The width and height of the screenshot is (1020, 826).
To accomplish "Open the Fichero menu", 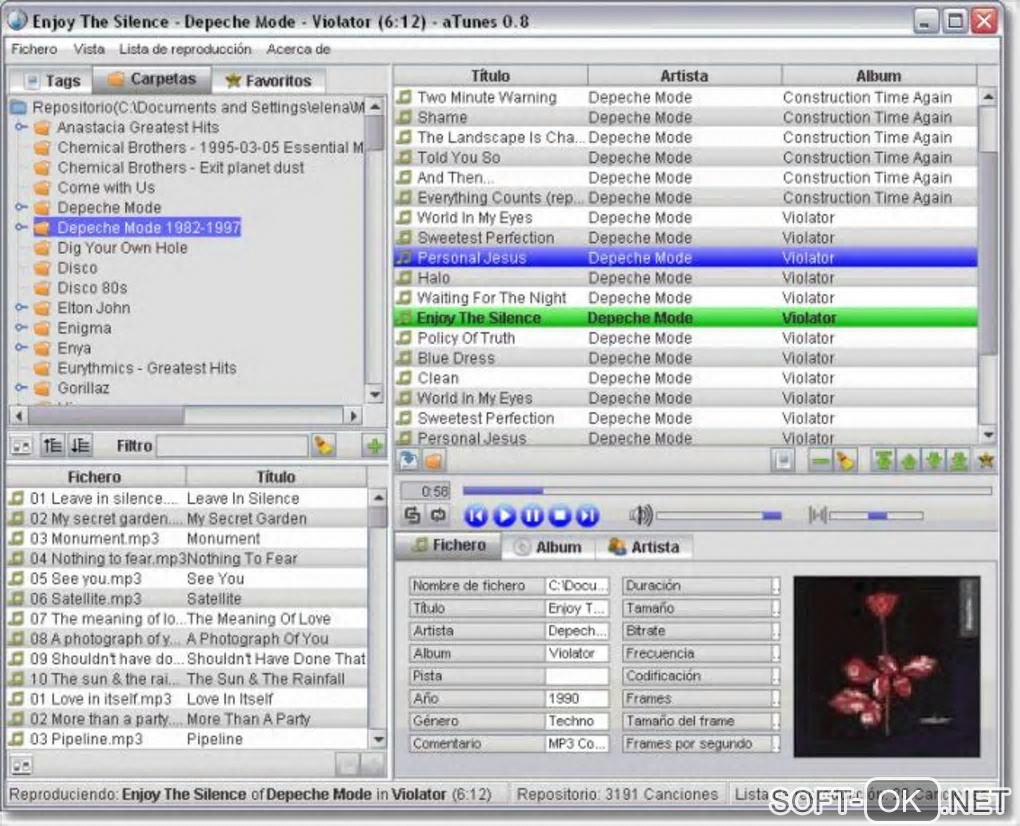I will 34,49.
